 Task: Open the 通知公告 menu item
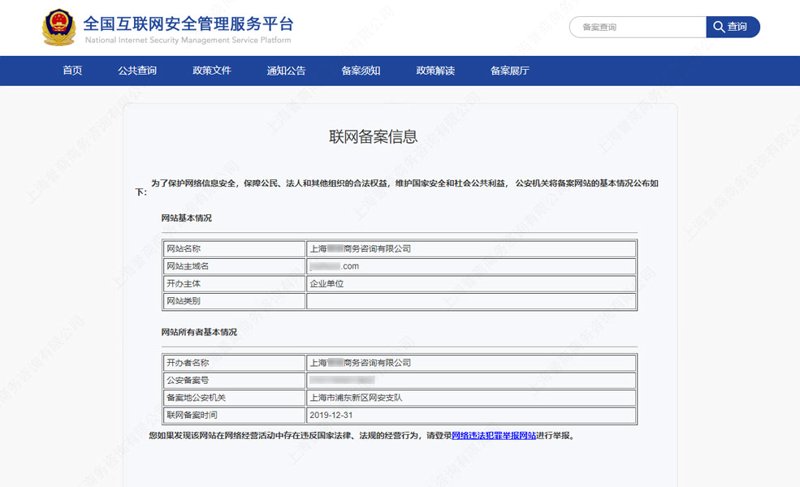tap(286, 70)
